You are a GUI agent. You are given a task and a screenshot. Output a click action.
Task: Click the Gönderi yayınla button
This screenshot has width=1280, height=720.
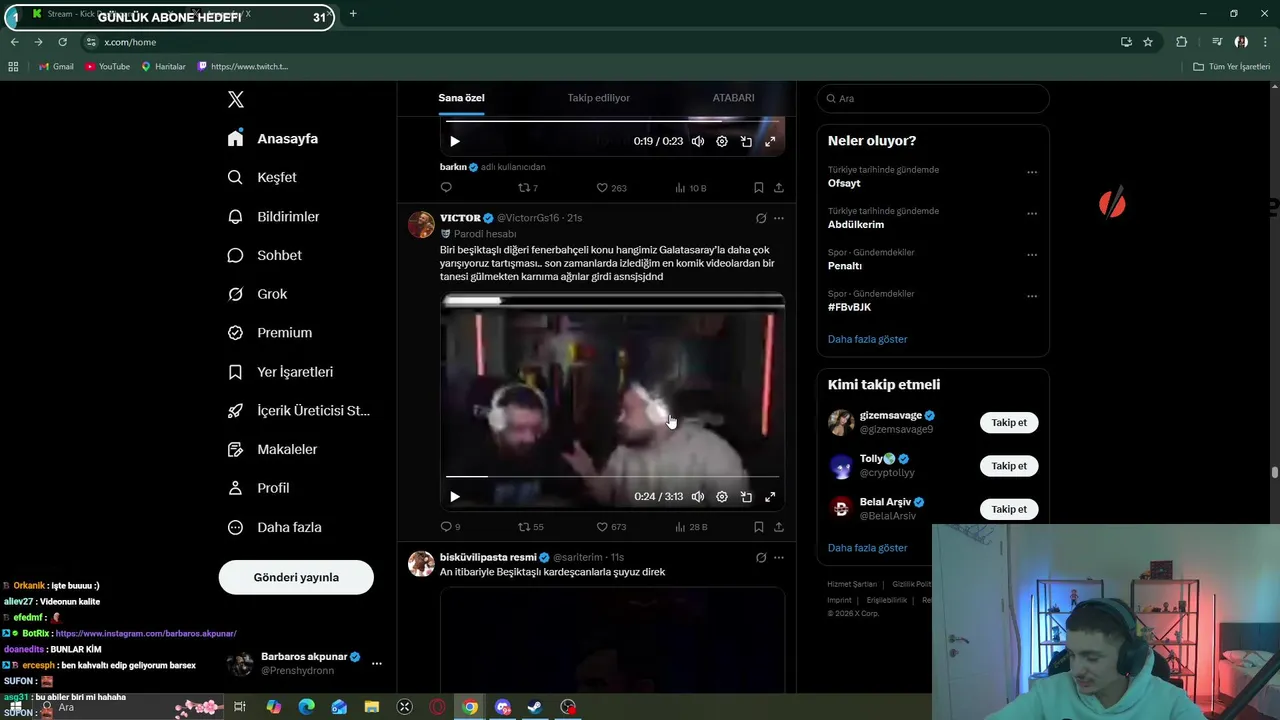296,577
